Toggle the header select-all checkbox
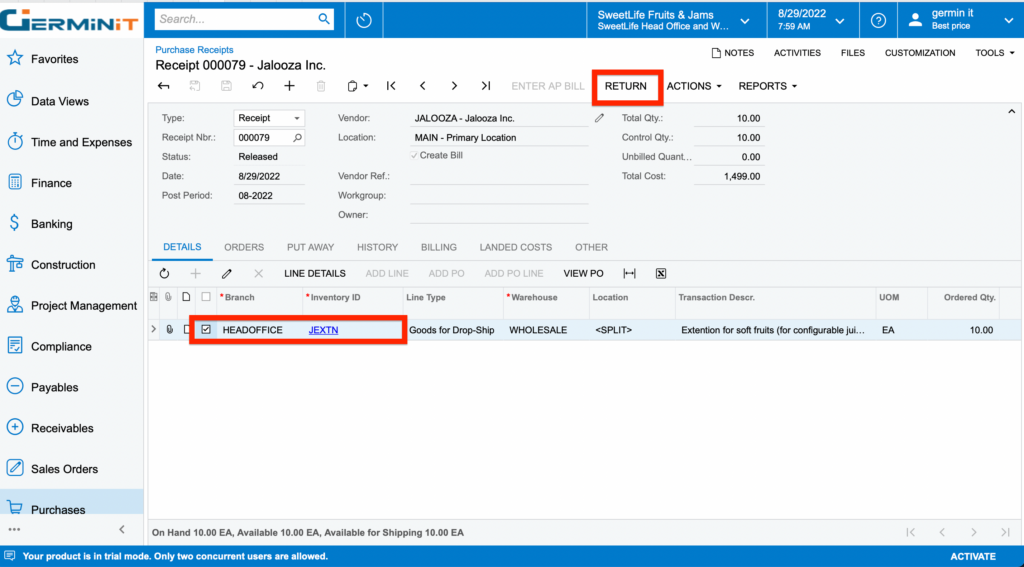Screen dimensions: 1024x567 pyautogui.click(x=206, y=297)
